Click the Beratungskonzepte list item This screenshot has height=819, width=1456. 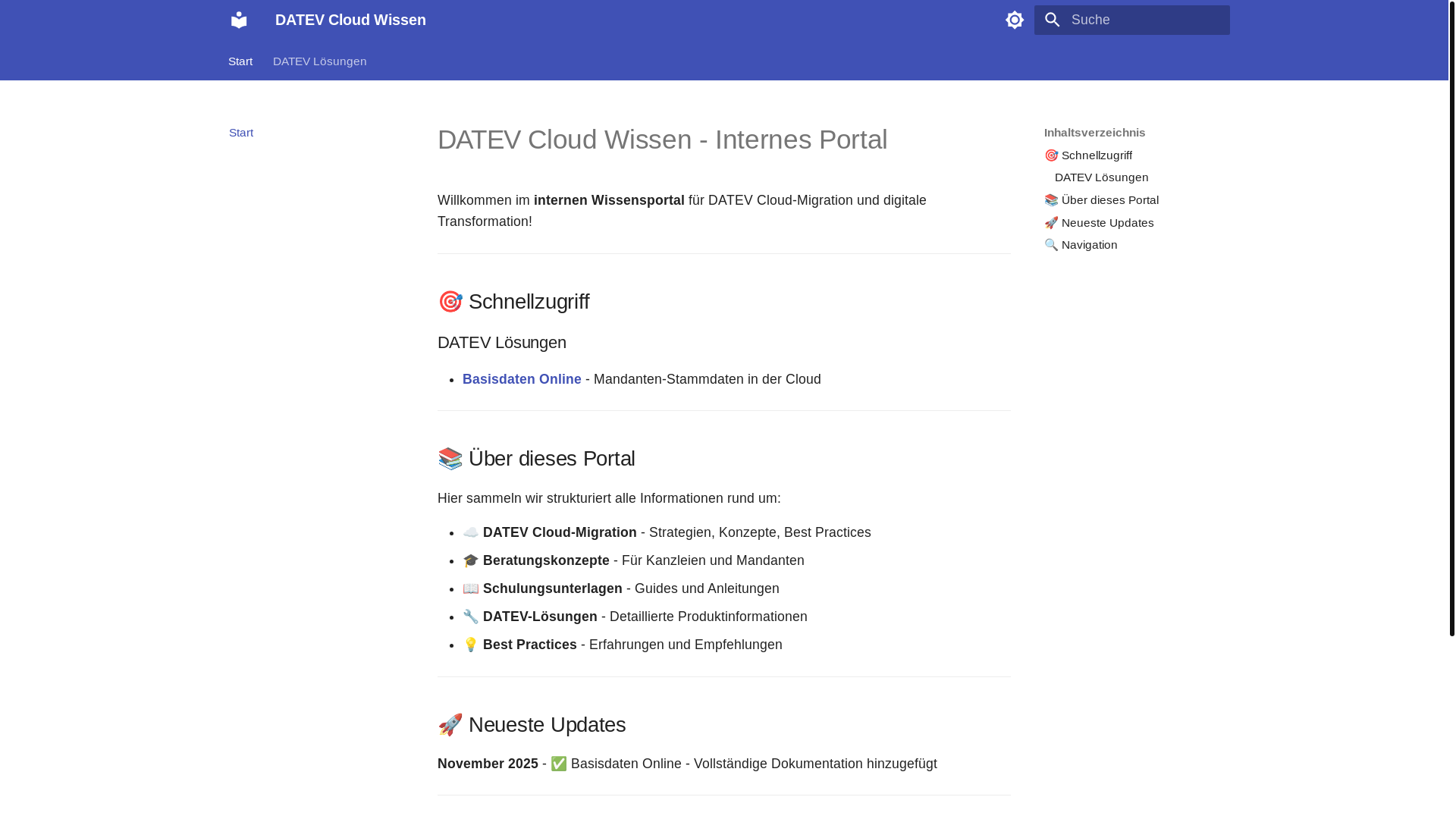pyautogui.click(x=633, y=560)
